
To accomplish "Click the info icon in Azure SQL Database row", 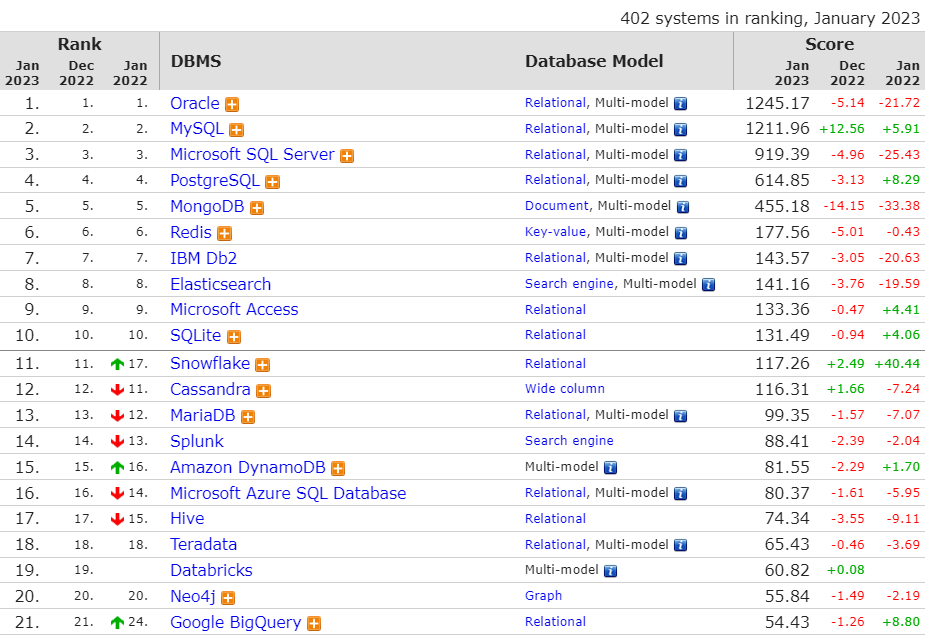I will (680, 493).
